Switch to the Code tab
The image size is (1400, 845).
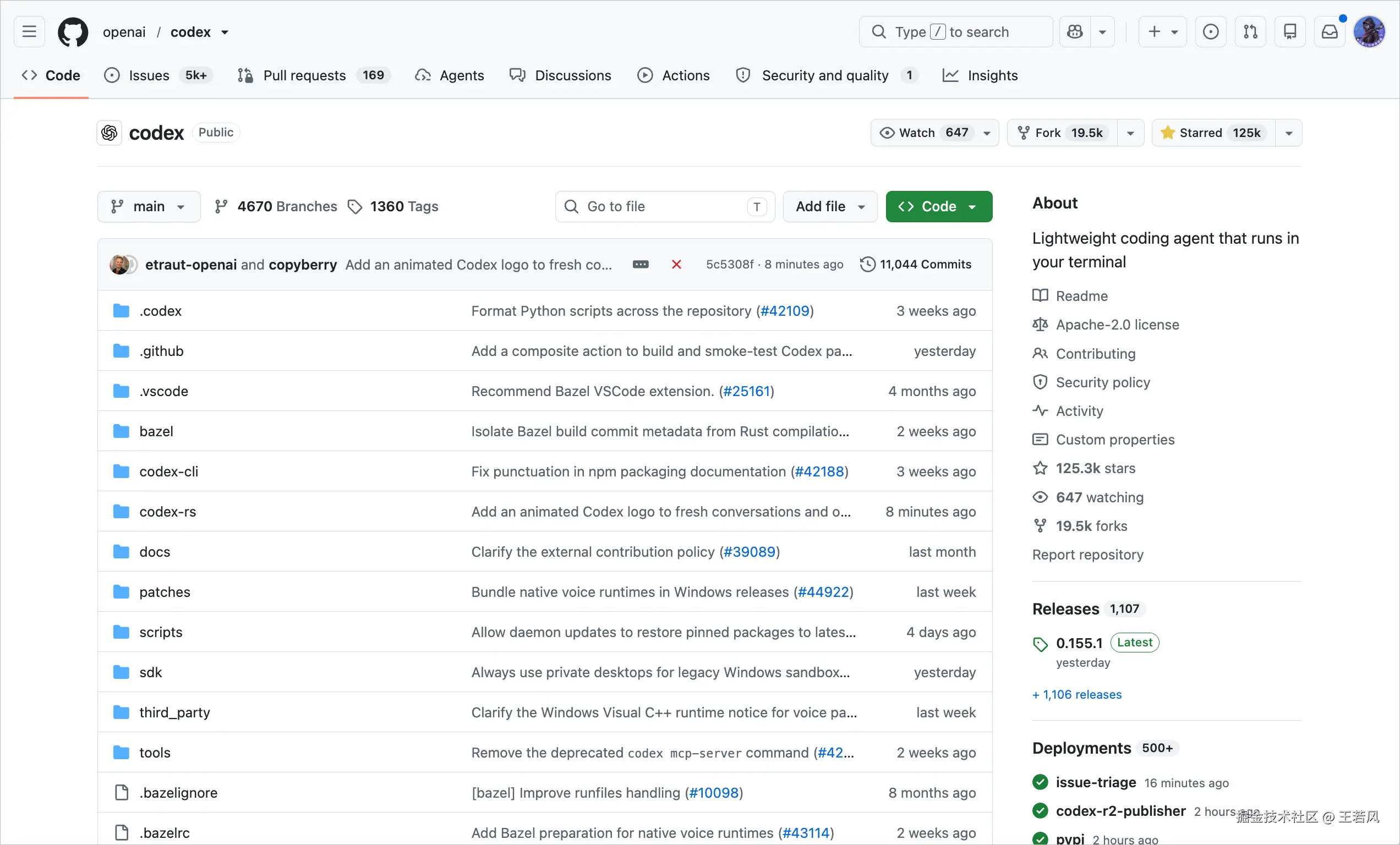(51, 75)
